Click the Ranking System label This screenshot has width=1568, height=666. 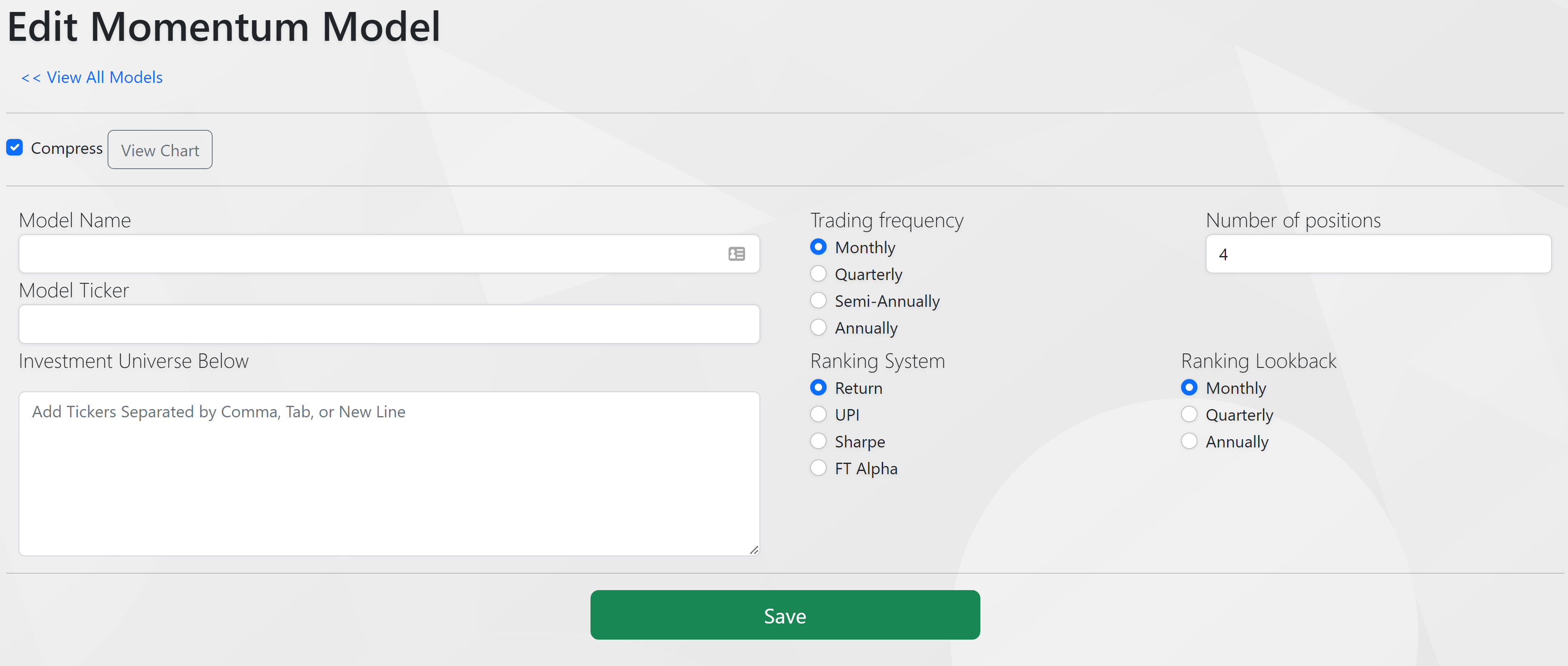(x=877, y=361)
